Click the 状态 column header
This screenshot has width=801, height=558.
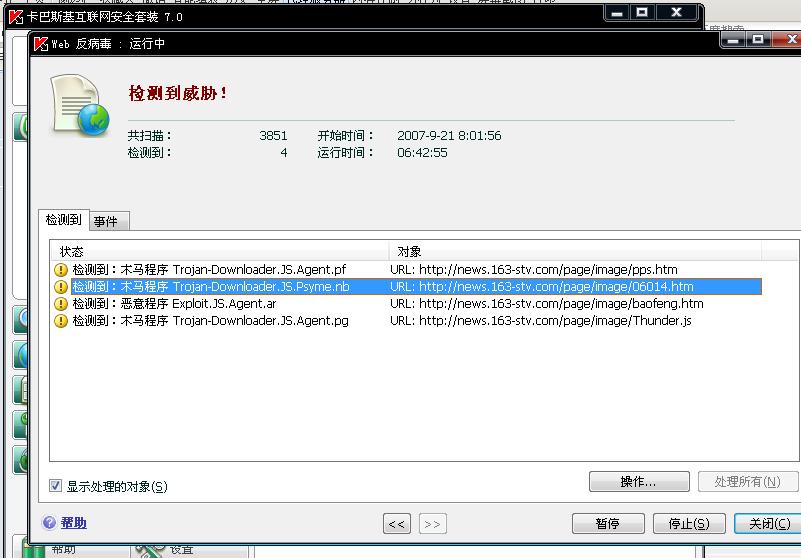tap(219, 251)
